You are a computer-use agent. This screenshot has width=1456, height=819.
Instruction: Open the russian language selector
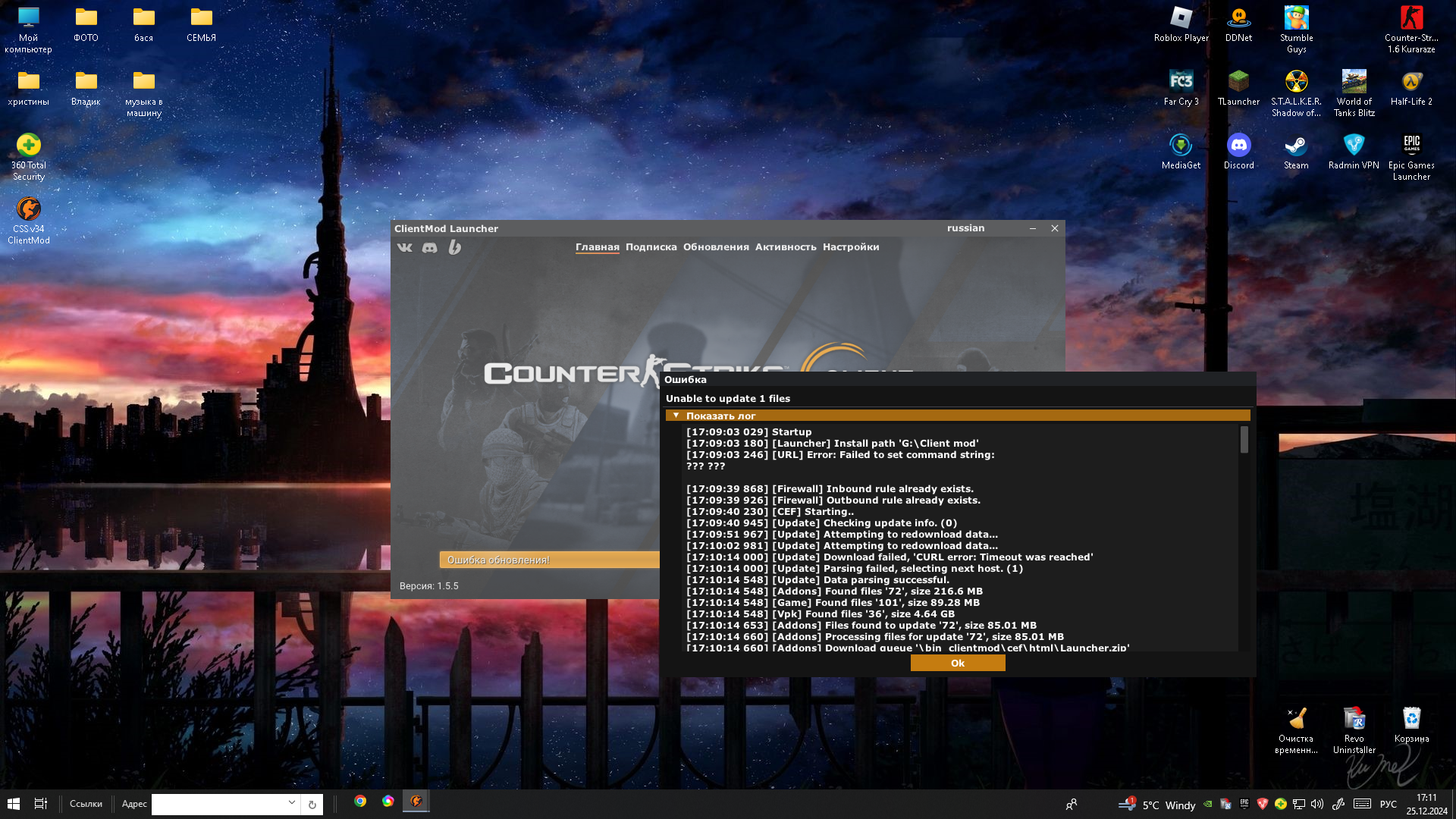(965, 228)
